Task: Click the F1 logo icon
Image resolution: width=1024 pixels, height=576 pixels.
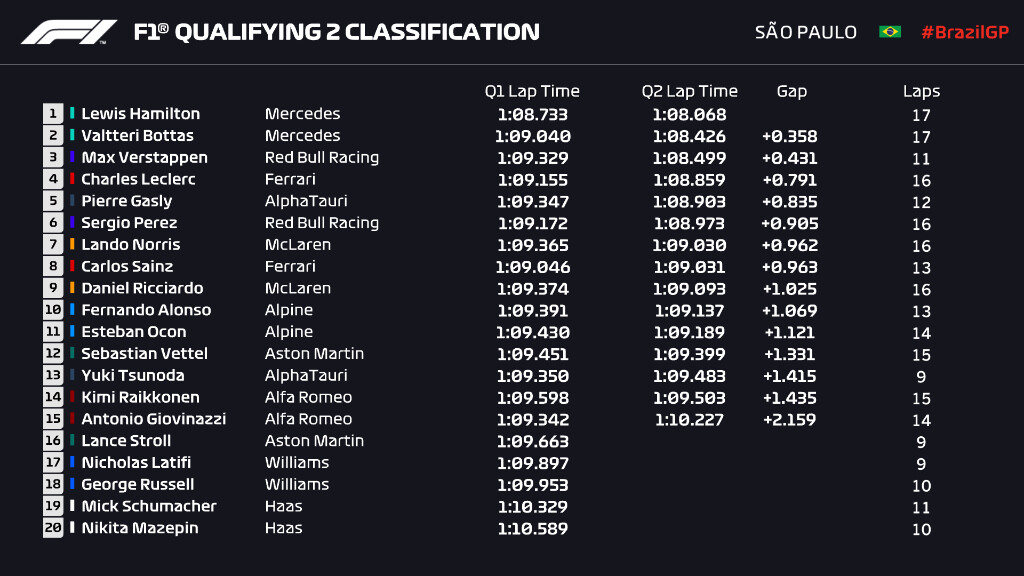Action: pyautogui.click(x=68, y=32)
